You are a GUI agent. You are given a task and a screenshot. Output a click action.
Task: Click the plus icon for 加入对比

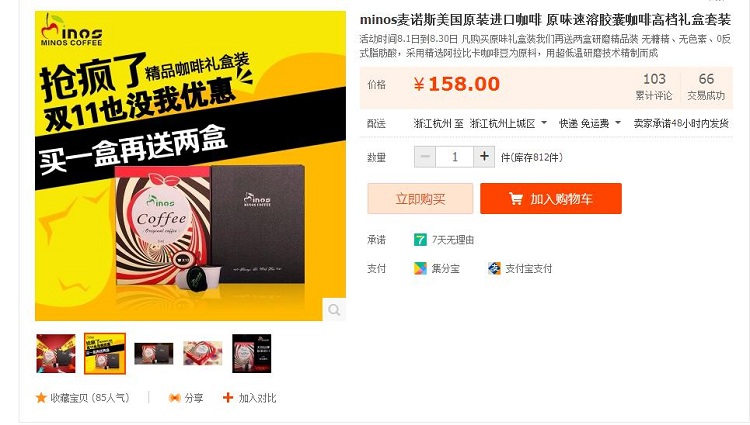click(228, 398)
